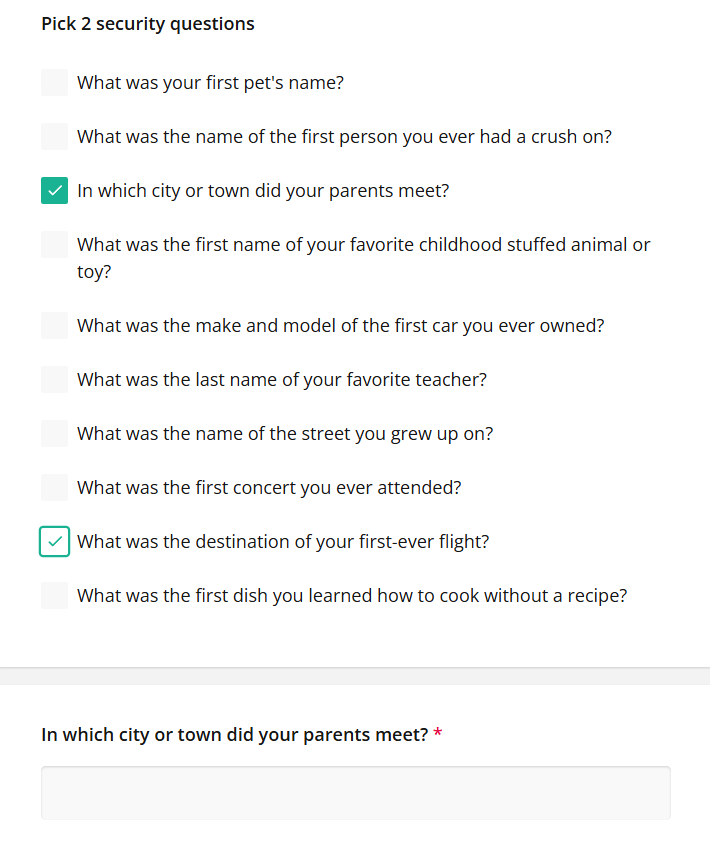Tick the street you grew up on checkbox
The image size is (710, 858).
tap(54, 433)
